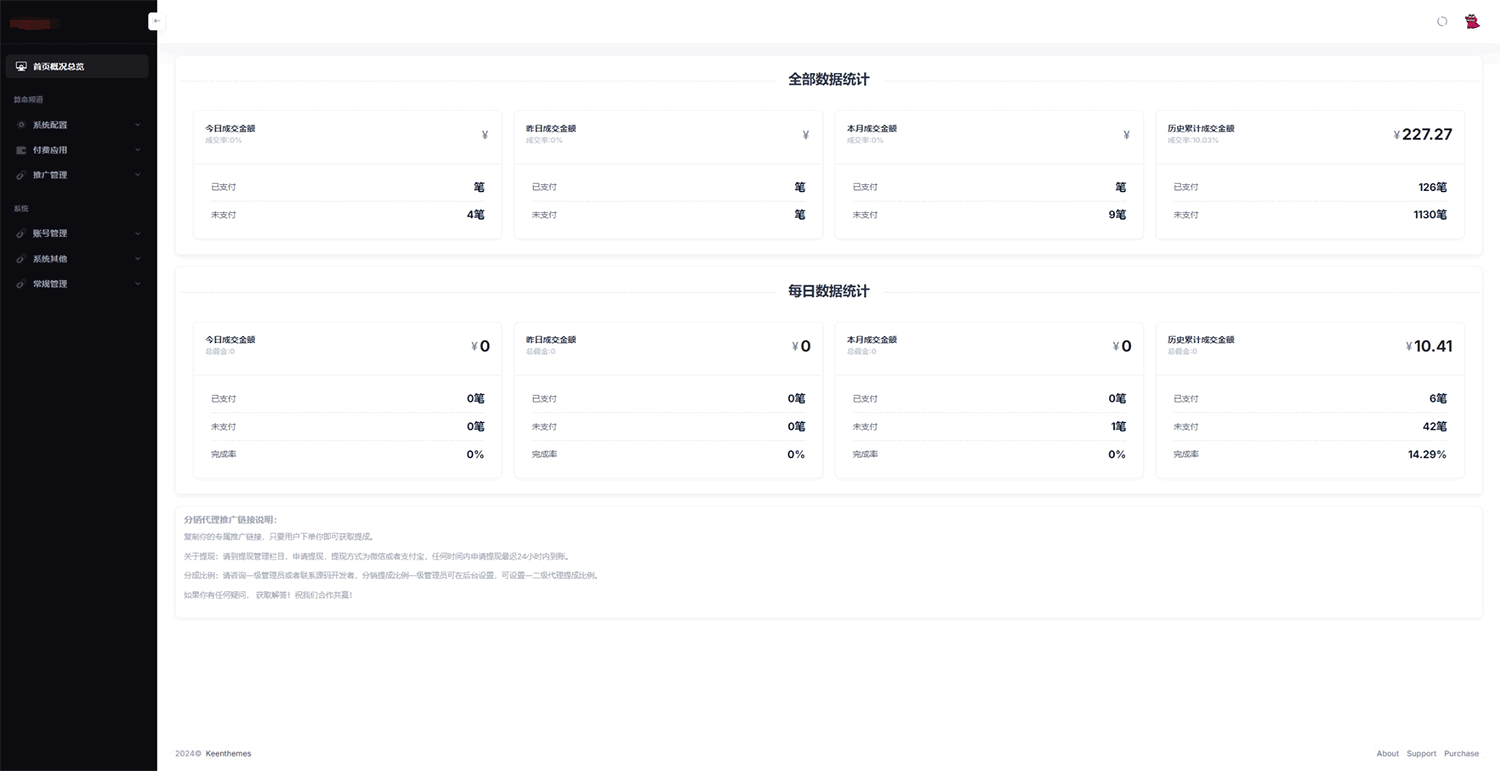Click the 1笔 monthly unpaid count
This screenshot has width=1500, height=771.
coord(1118,427)
